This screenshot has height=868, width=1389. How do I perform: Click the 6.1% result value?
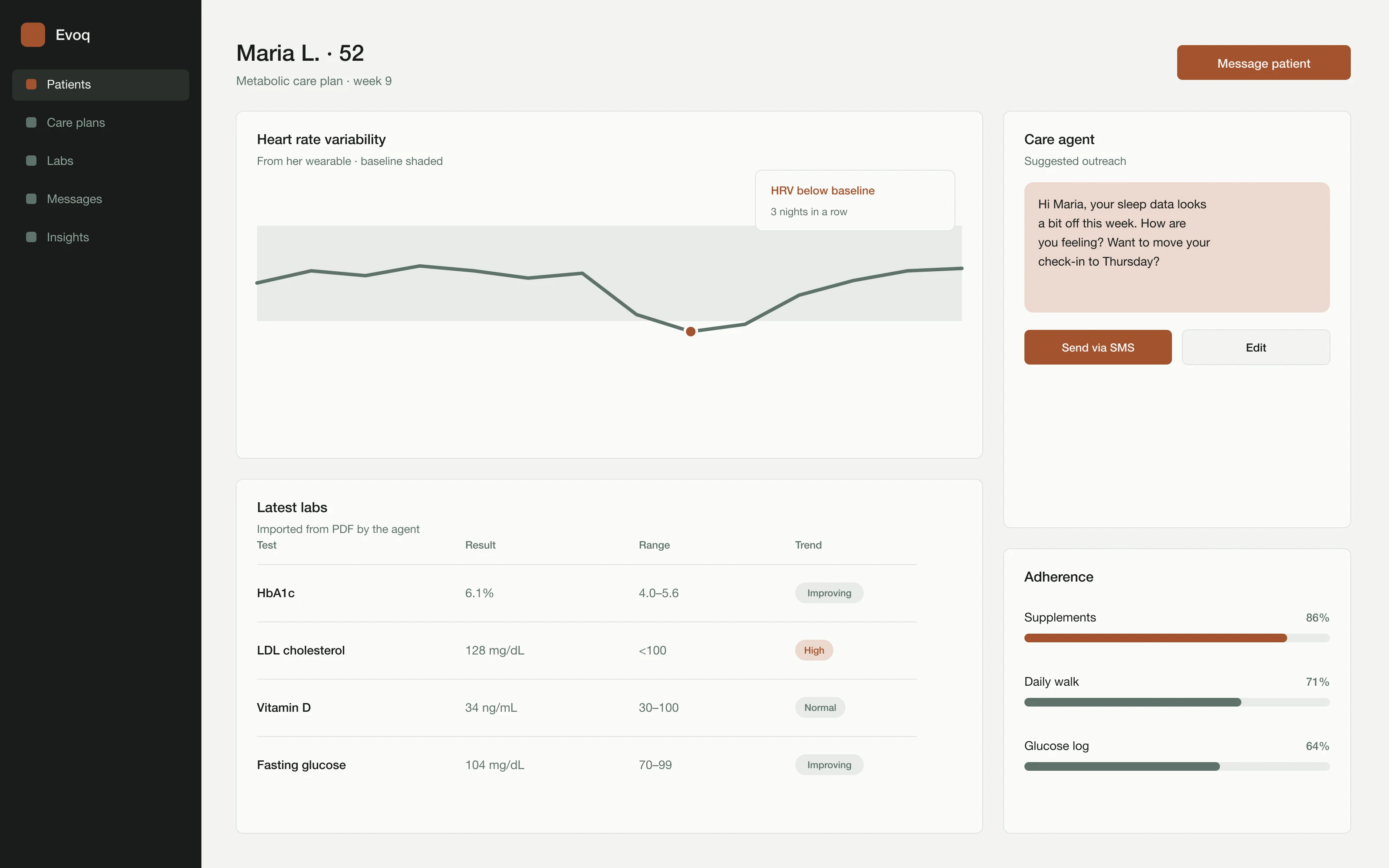tap(479, 593)
